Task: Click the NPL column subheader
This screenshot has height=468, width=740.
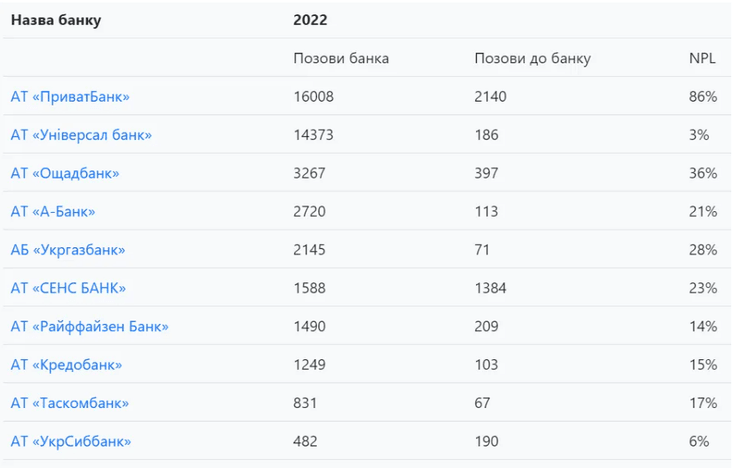Action: 702,58
